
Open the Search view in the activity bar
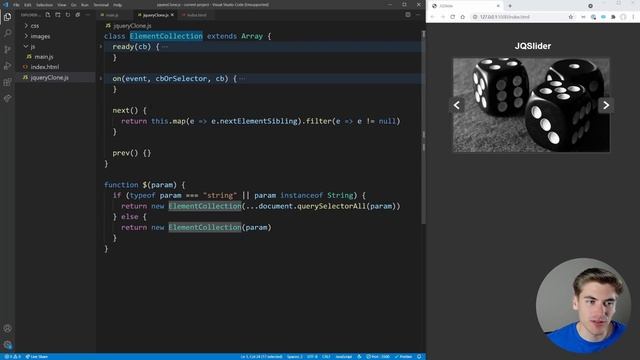click(7, 33)
